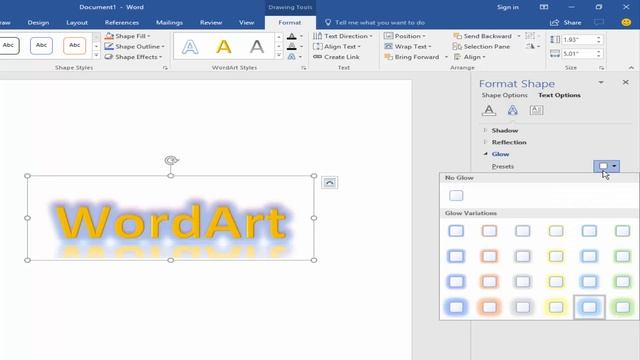Toggle the Glow Presets dropdown button
Screen dimensions: 640x360
coord(607,166)
